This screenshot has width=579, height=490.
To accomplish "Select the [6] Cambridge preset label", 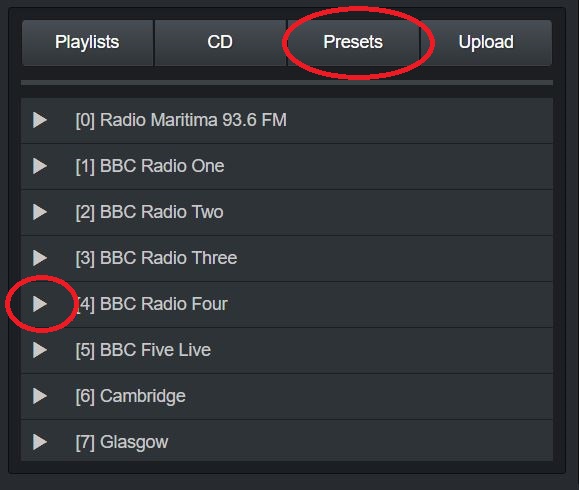I will click(x=130, y=396).
